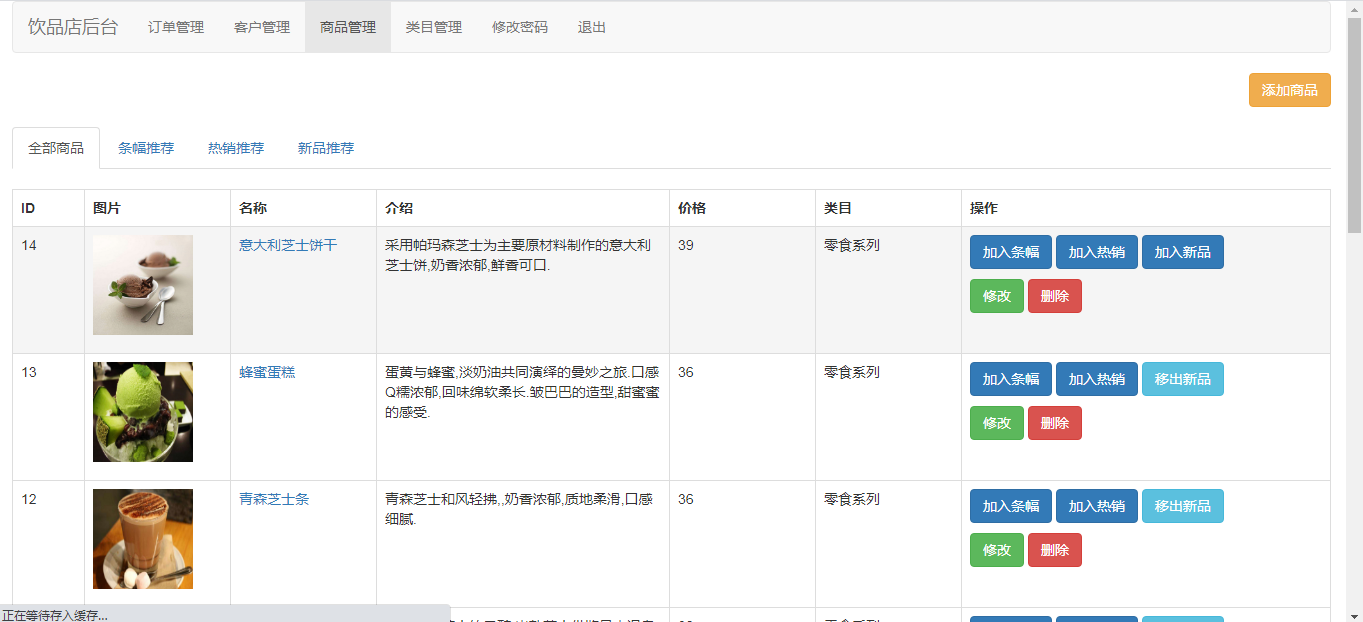Open the 意大利芝士饼干 product link

pos(288,245)
